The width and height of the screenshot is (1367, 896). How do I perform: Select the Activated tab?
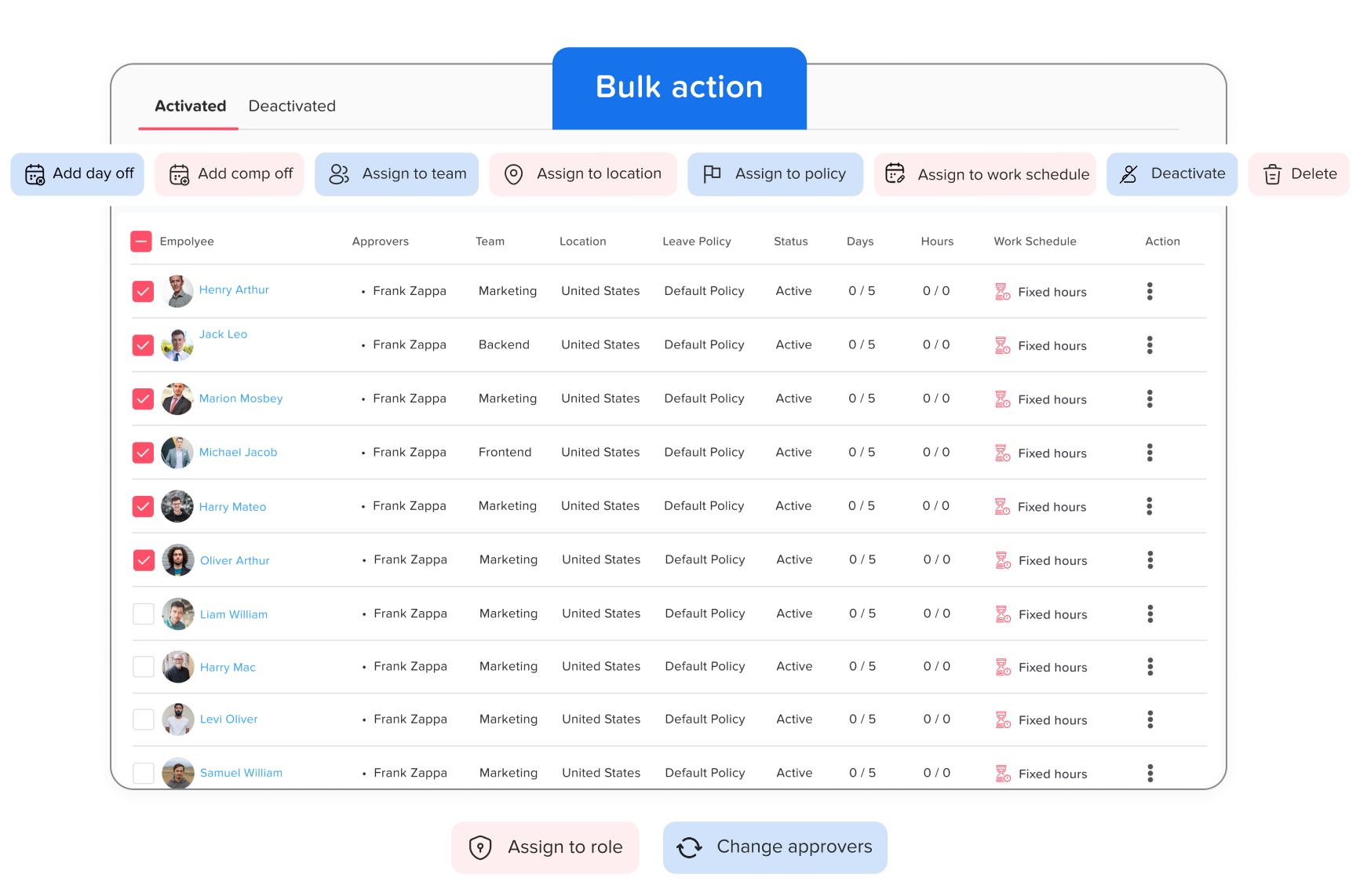pos(190,106)
